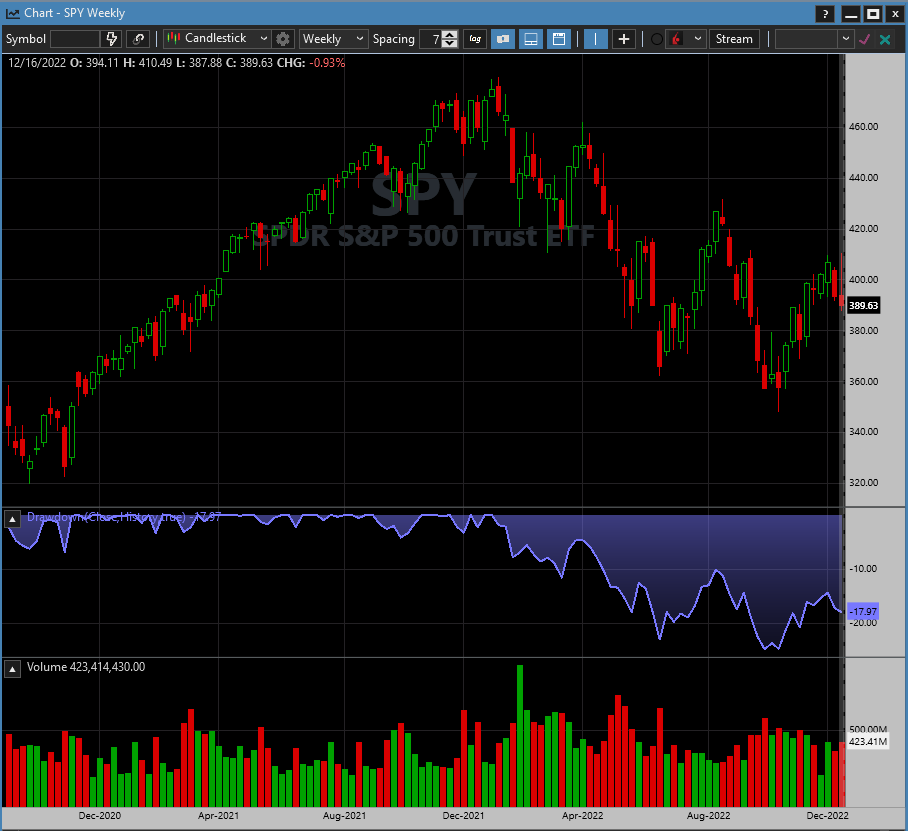Image resolution: width=908 pixels, height=831 pixels.
Task: Click the Stream button
Action: coord(734,39)
